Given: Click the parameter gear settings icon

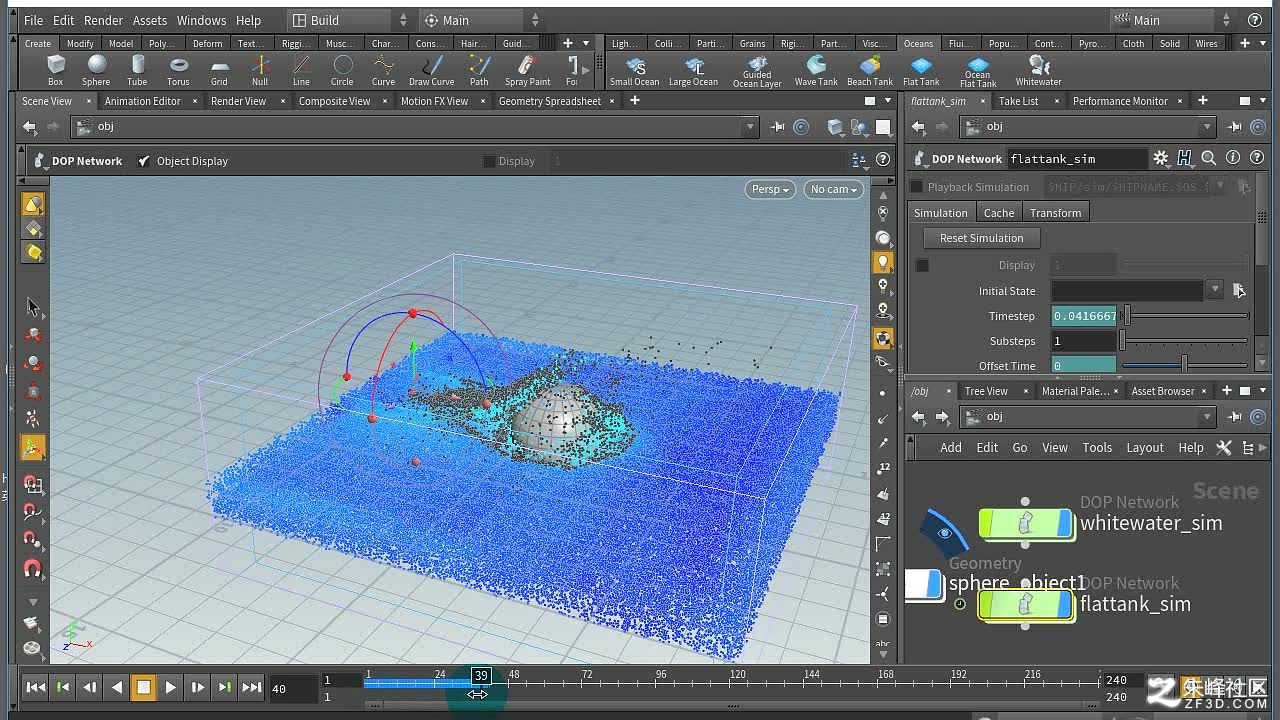Looking at the screenshot, I should click(x=1160, y=158).
